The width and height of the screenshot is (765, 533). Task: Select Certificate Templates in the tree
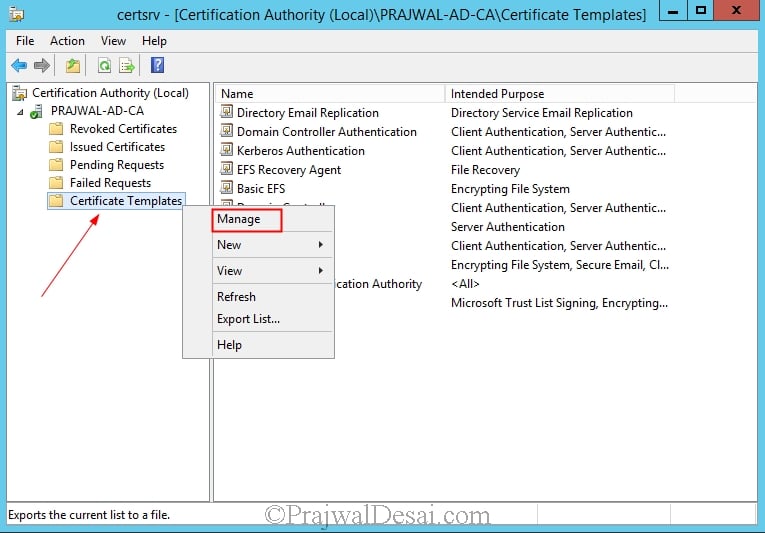[x=126, y=201]
